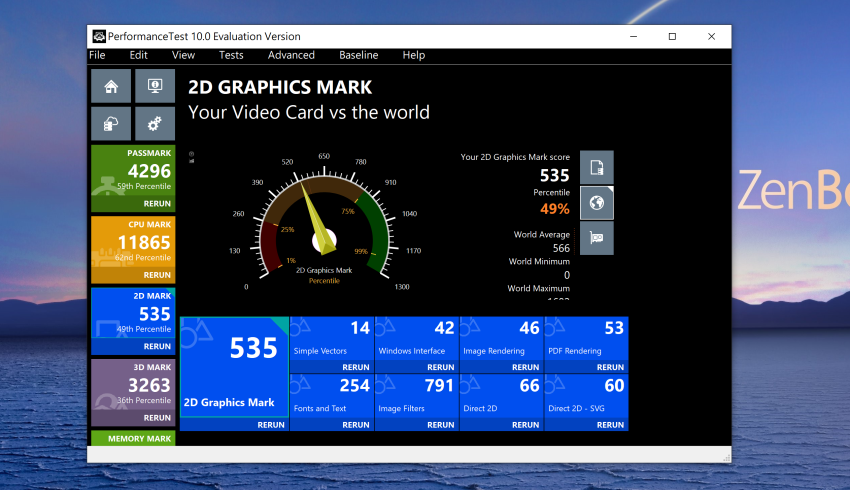Rerun the CPU Mark test
This screenshot has height=490, width=850.
click(157, 275)
